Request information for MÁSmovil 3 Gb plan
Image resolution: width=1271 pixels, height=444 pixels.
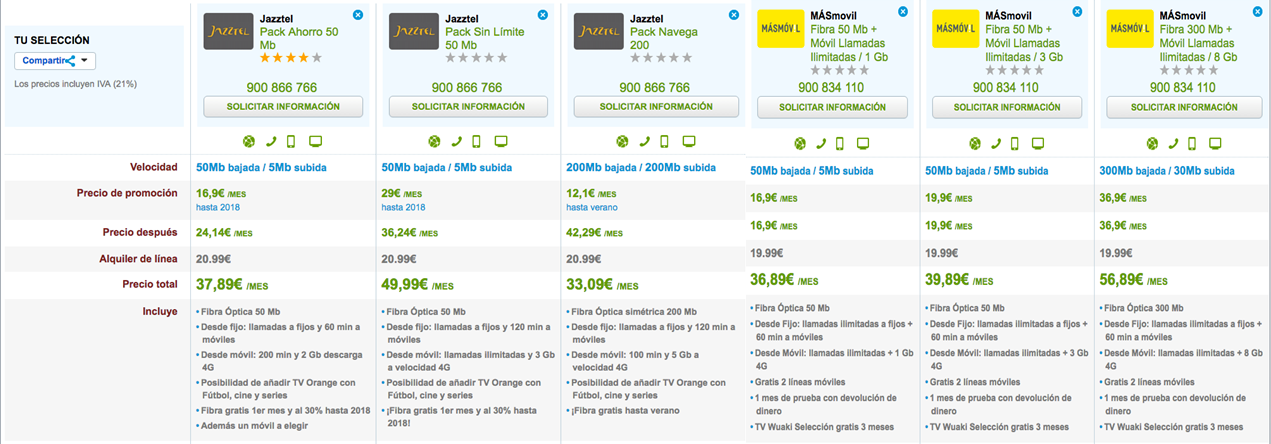point(1007,106)
